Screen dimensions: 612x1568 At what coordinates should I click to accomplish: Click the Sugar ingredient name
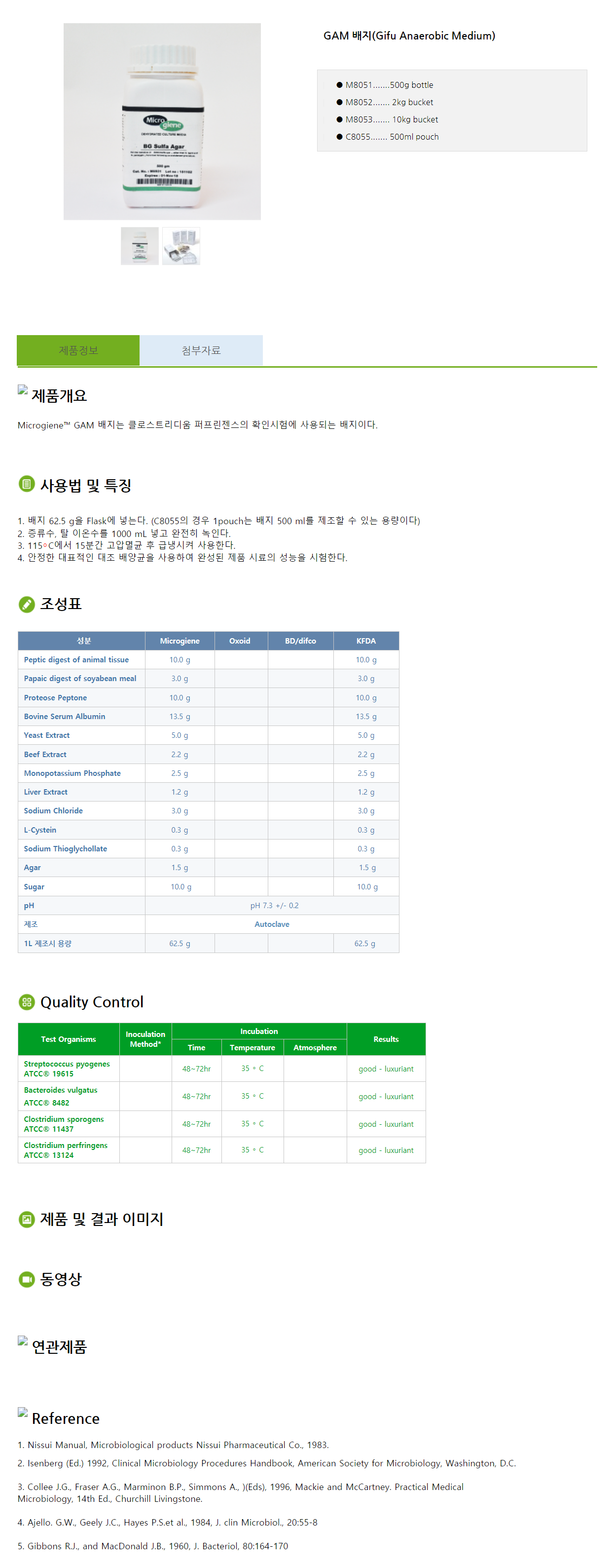pyautogui.click(x=34, y=887)
